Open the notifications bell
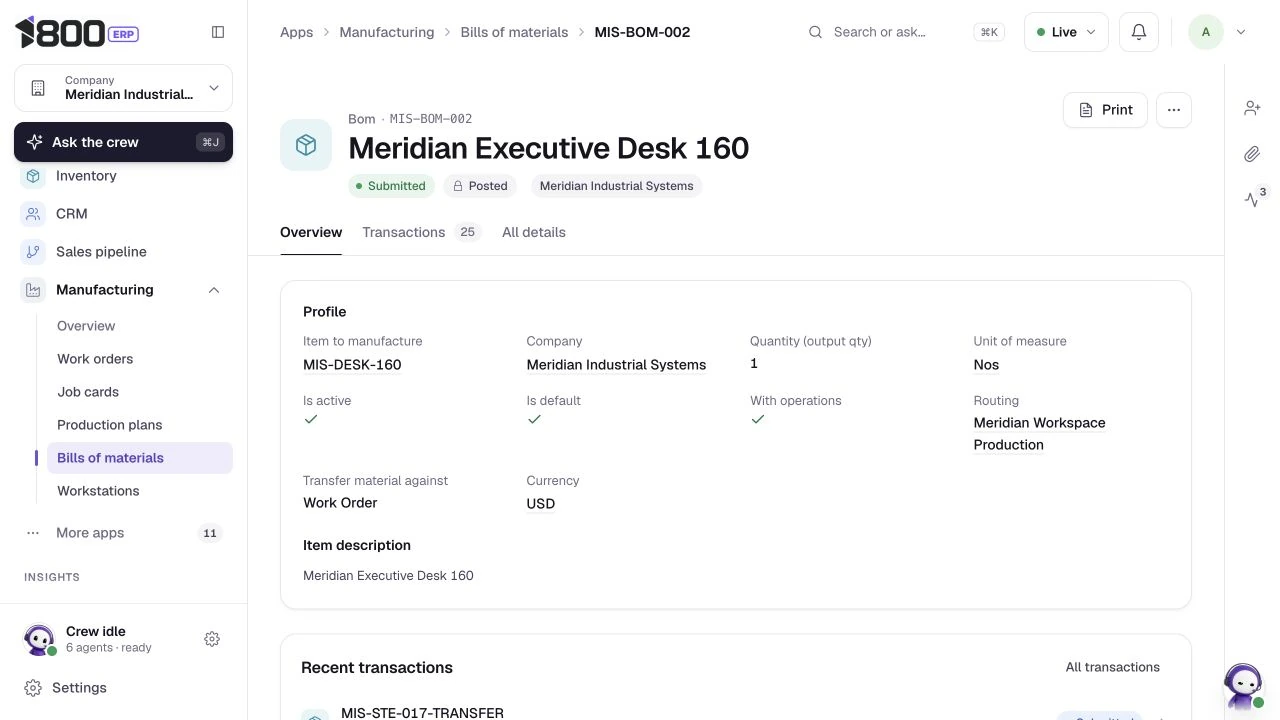 click(1138, 32)
